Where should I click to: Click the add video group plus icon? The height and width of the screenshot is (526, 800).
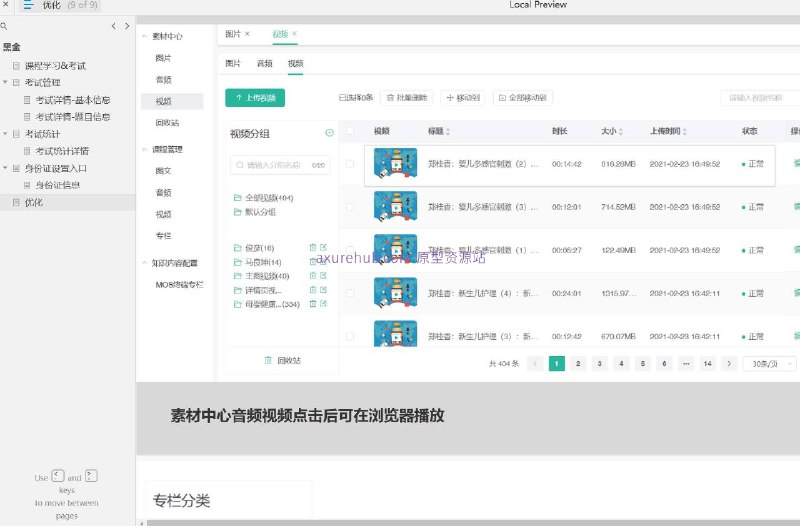coord(330,133)
